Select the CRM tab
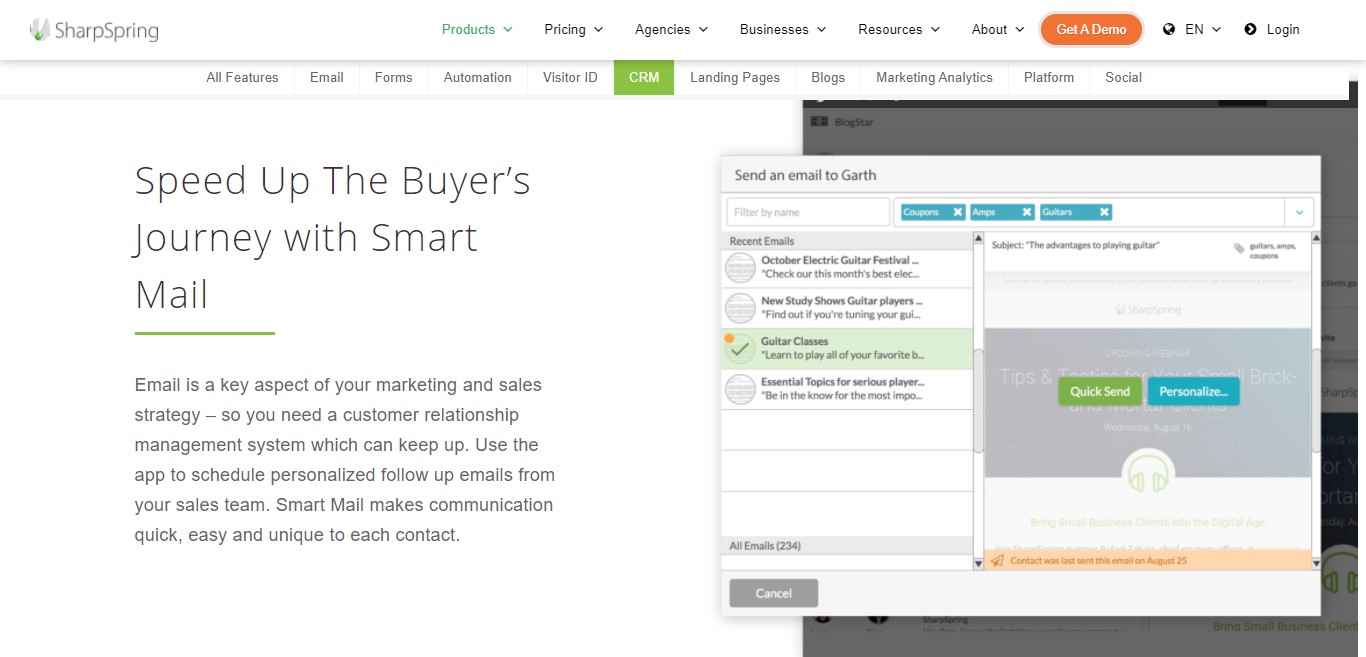 (644, 77)
